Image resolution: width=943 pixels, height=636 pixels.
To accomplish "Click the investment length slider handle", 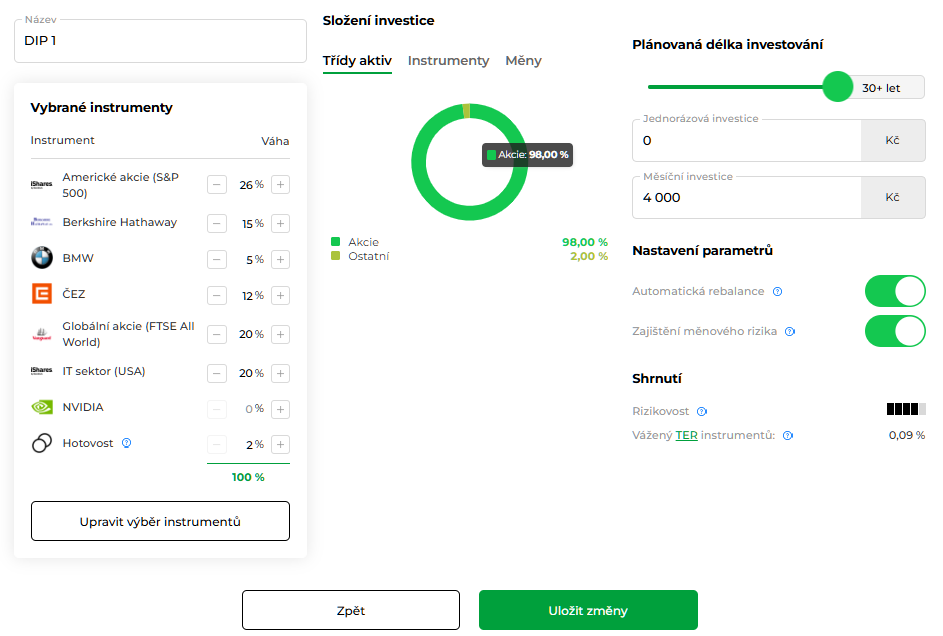I will tap(837, 87).
